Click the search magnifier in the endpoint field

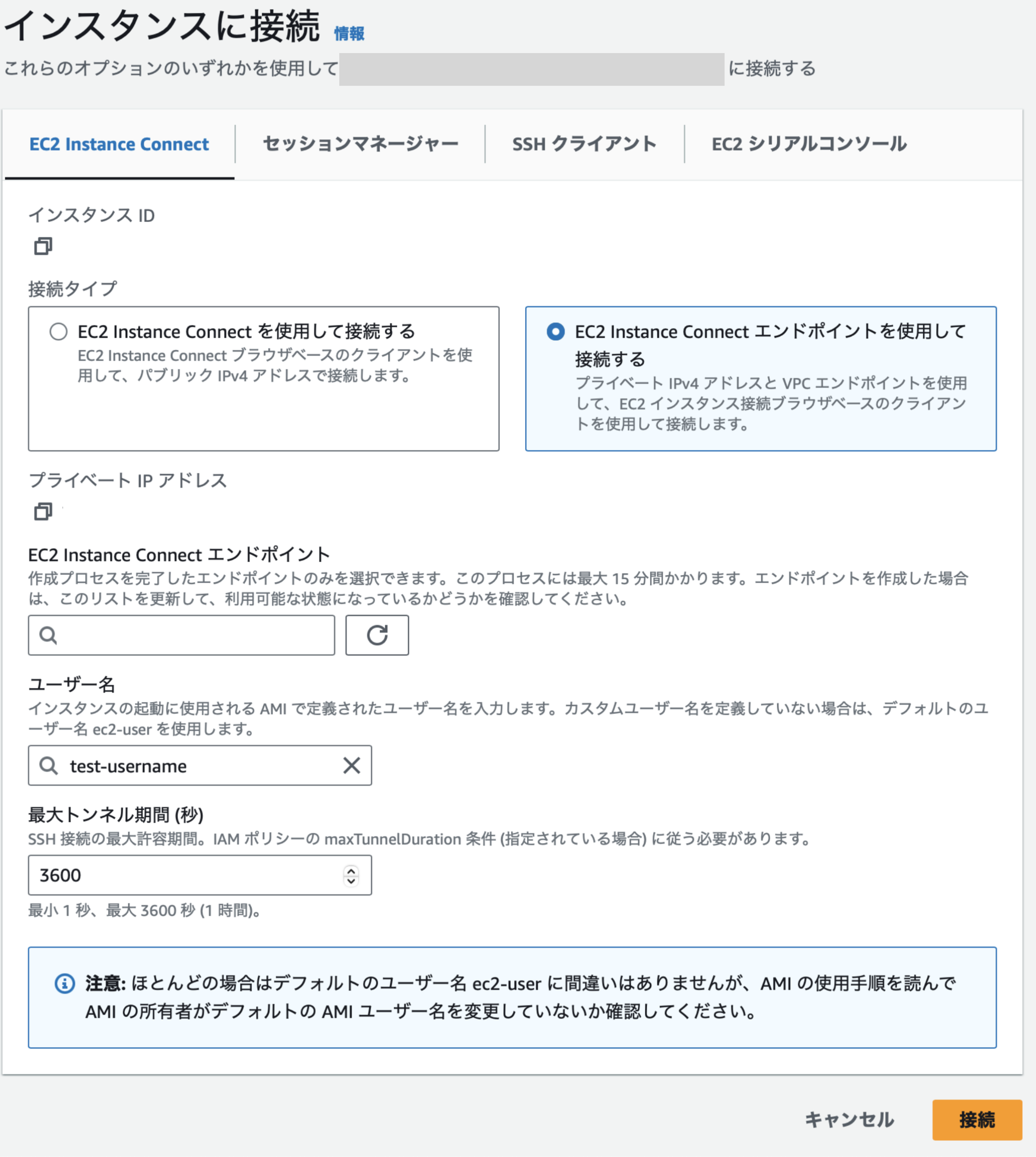click(48, 635)
